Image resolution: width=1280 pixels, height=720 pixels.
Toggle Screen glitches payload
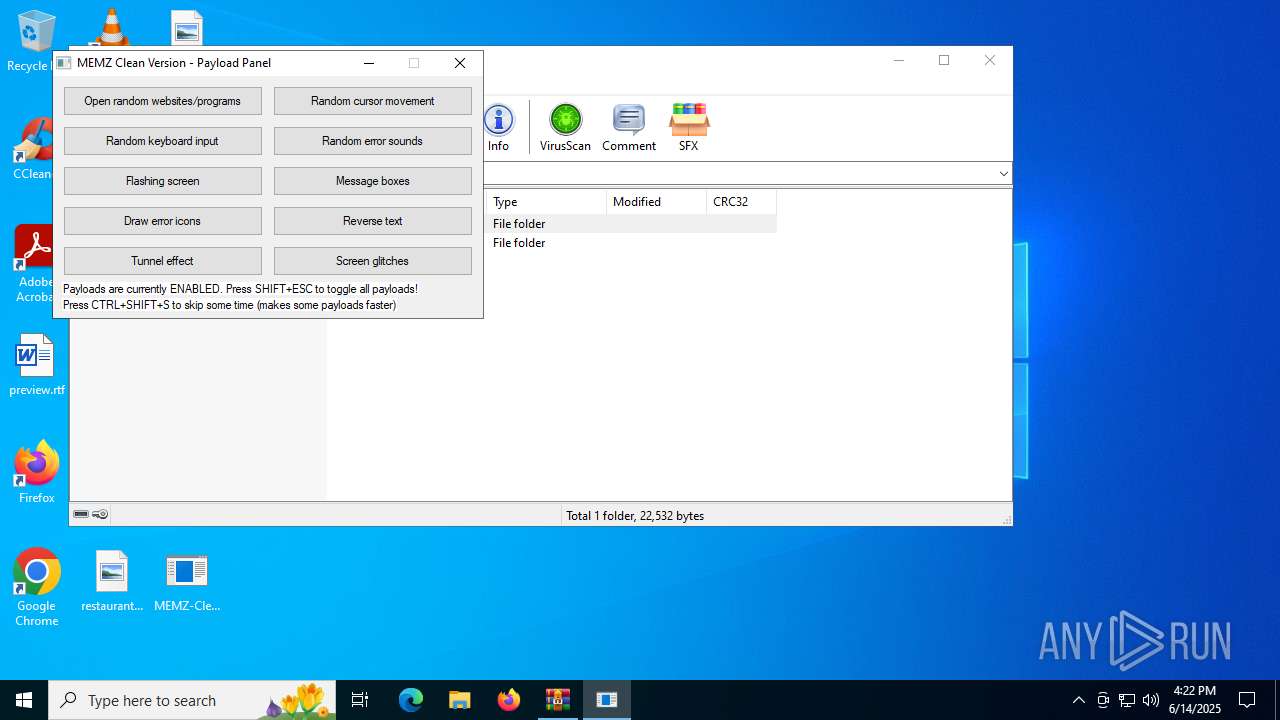pyautogui.click(x=373, y=261)
